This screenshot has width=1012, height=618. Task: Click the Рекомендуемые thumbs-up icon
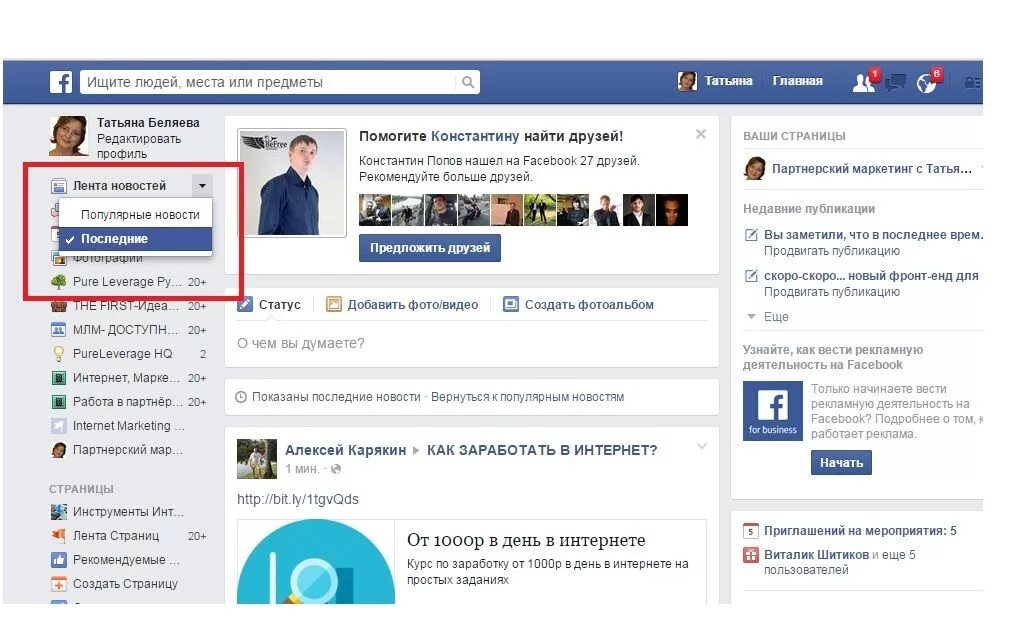(x=59, y=560)
